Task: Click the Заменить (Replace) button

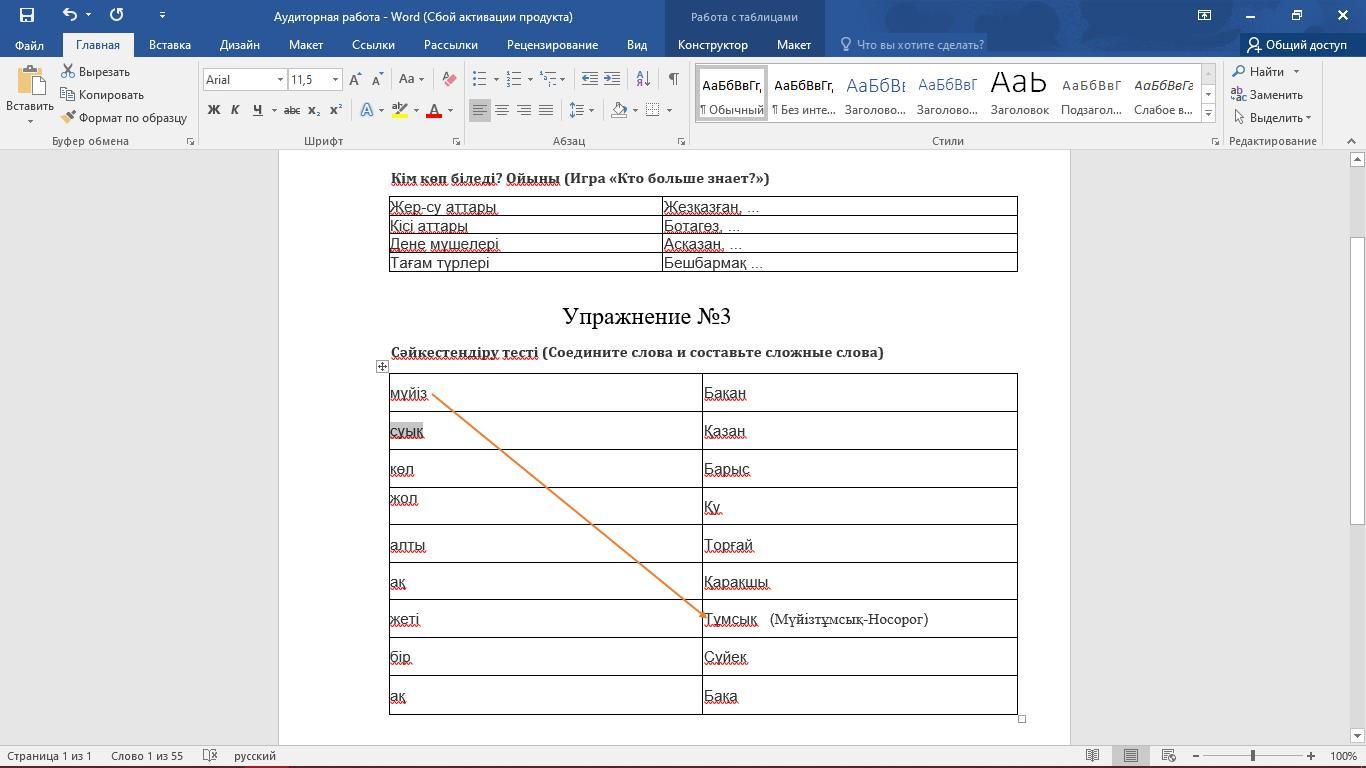Action: (1266, 95)
